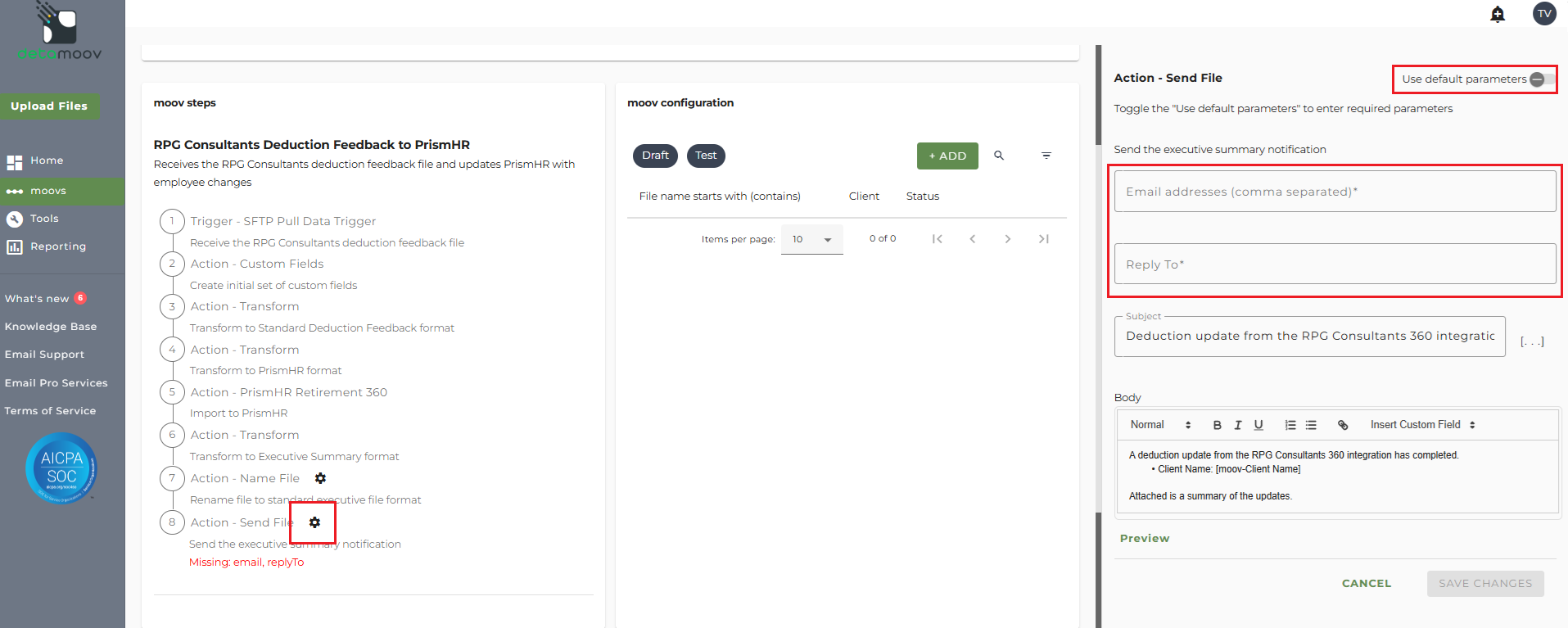Search the moov configuration list
The image size is (1568, 628).
999,156
